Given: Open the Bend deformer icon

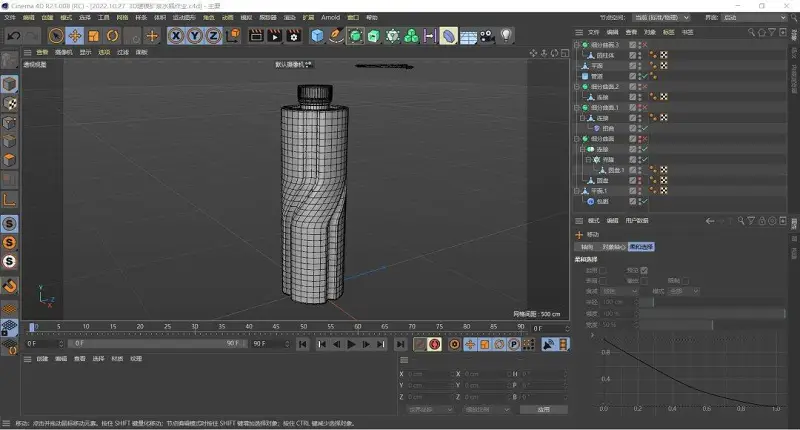Looking at the screenshot, I should pyautogui.click(x=448, y=36).
